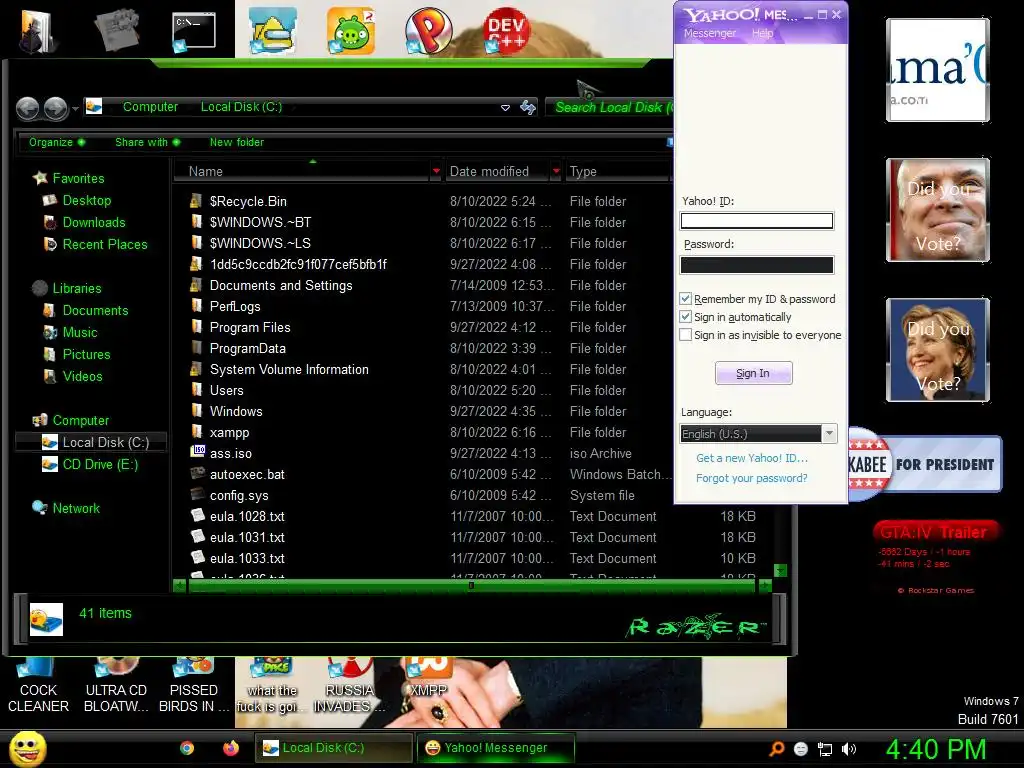Screen dimensions: 1024x768
Task: Open the recent pages dropdown beside Forward
Action: [x=75, y=108]
